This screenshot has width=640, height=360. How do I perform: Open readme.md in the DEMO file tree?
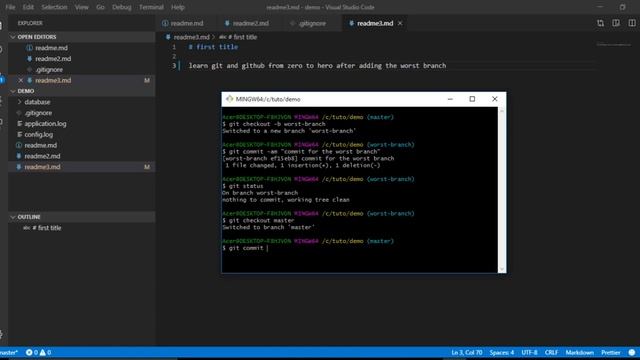pyautogui.click(x=82, y=145)
